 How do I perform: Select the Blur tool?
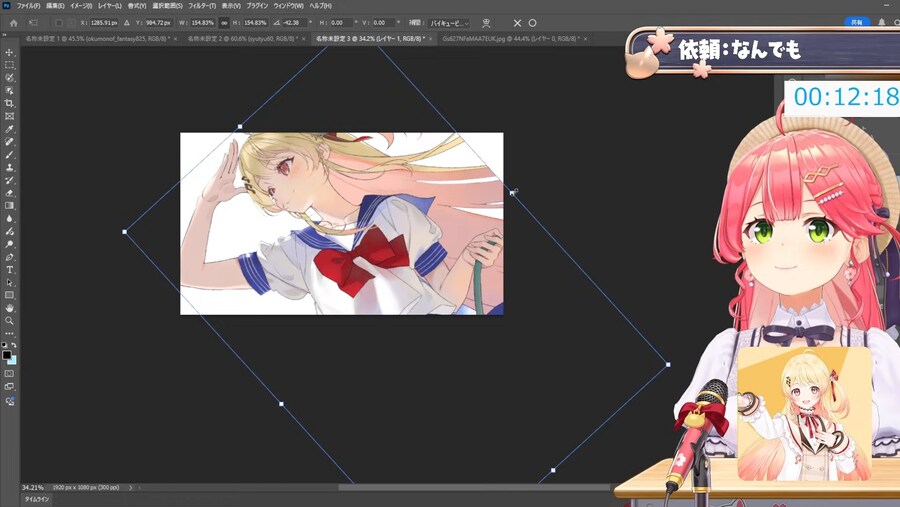tap(9, 218)
